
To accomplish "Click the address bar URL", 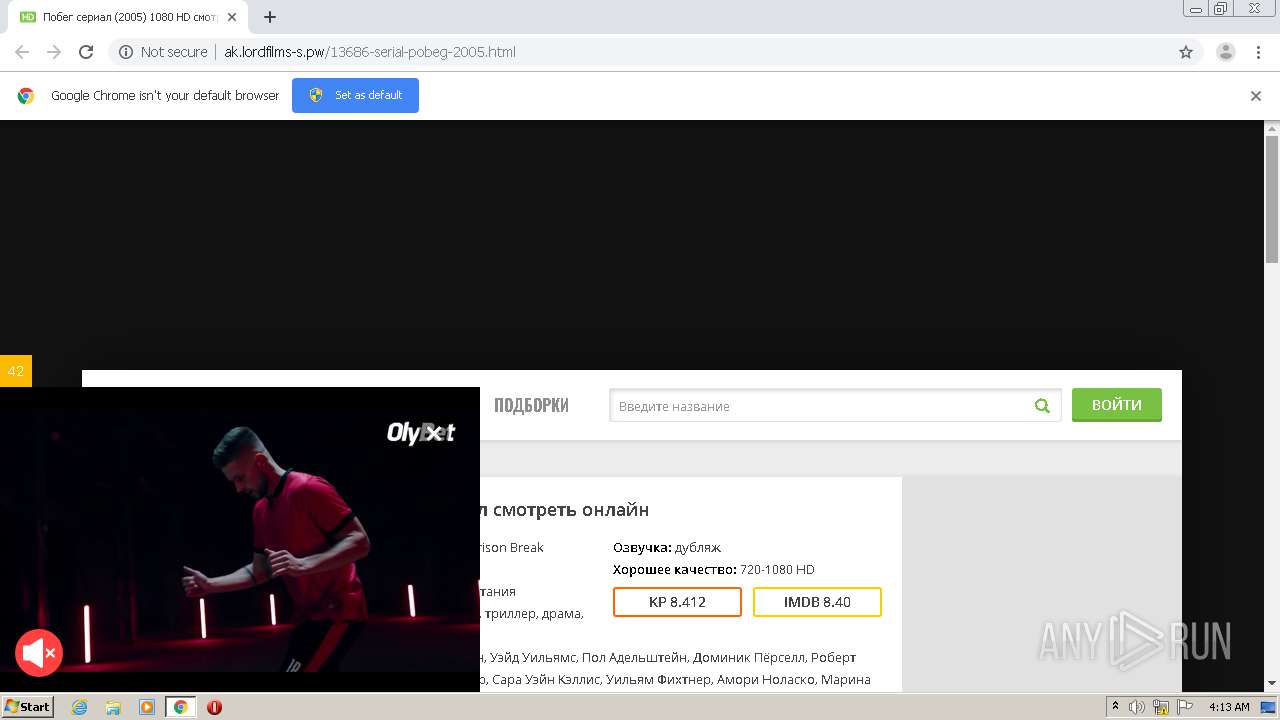I will click(x=370, y=52).
